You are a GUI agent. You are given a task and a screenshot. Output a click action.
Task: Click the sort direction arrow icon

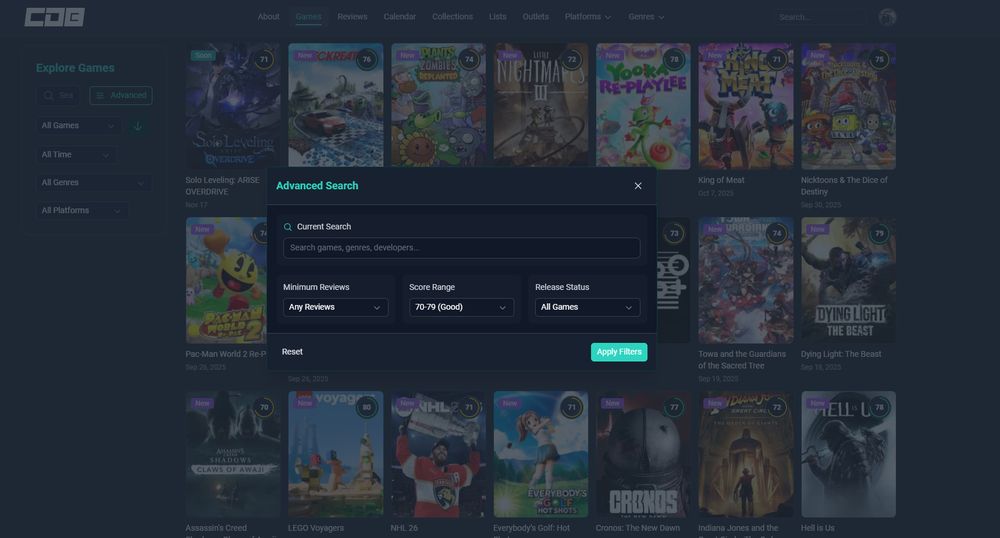tap(138, 126)
